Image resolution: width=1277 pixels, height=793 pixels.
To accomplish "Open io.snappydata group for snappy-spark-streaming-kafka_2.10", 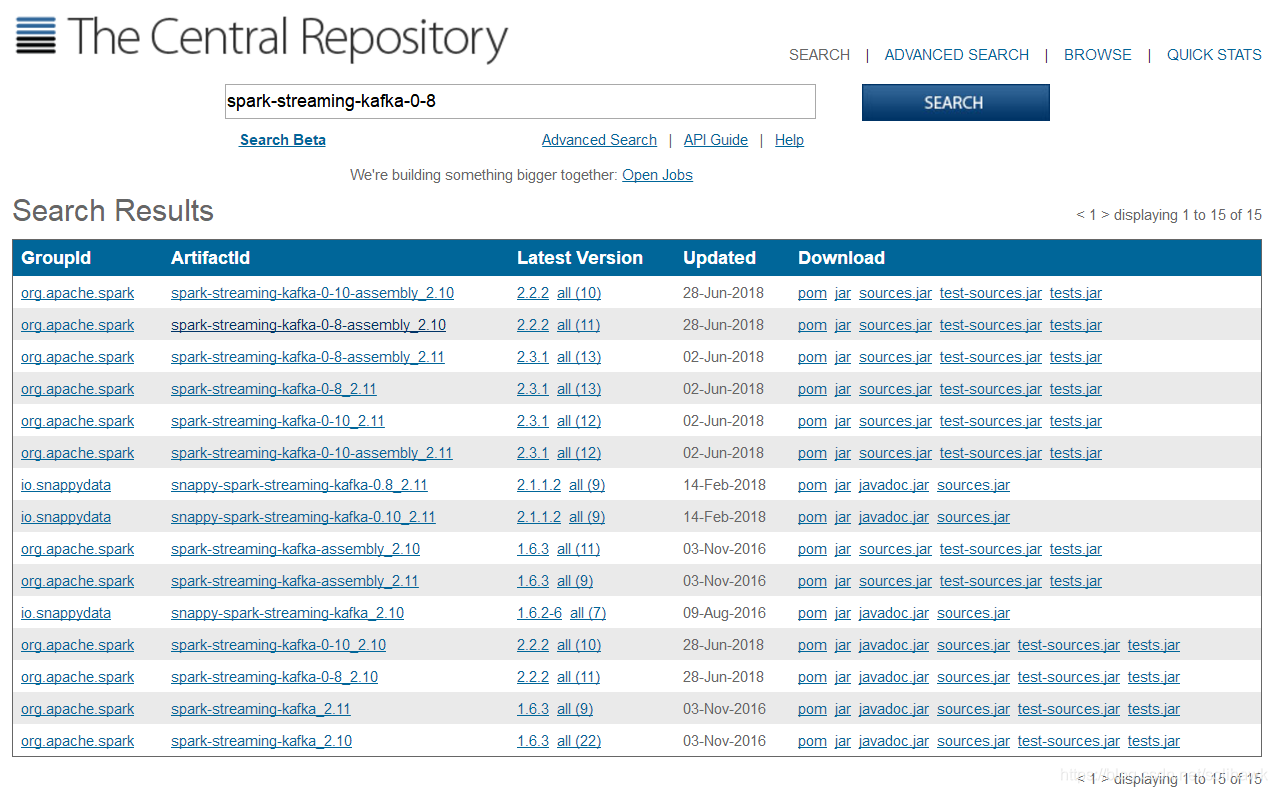I will 66,613.
